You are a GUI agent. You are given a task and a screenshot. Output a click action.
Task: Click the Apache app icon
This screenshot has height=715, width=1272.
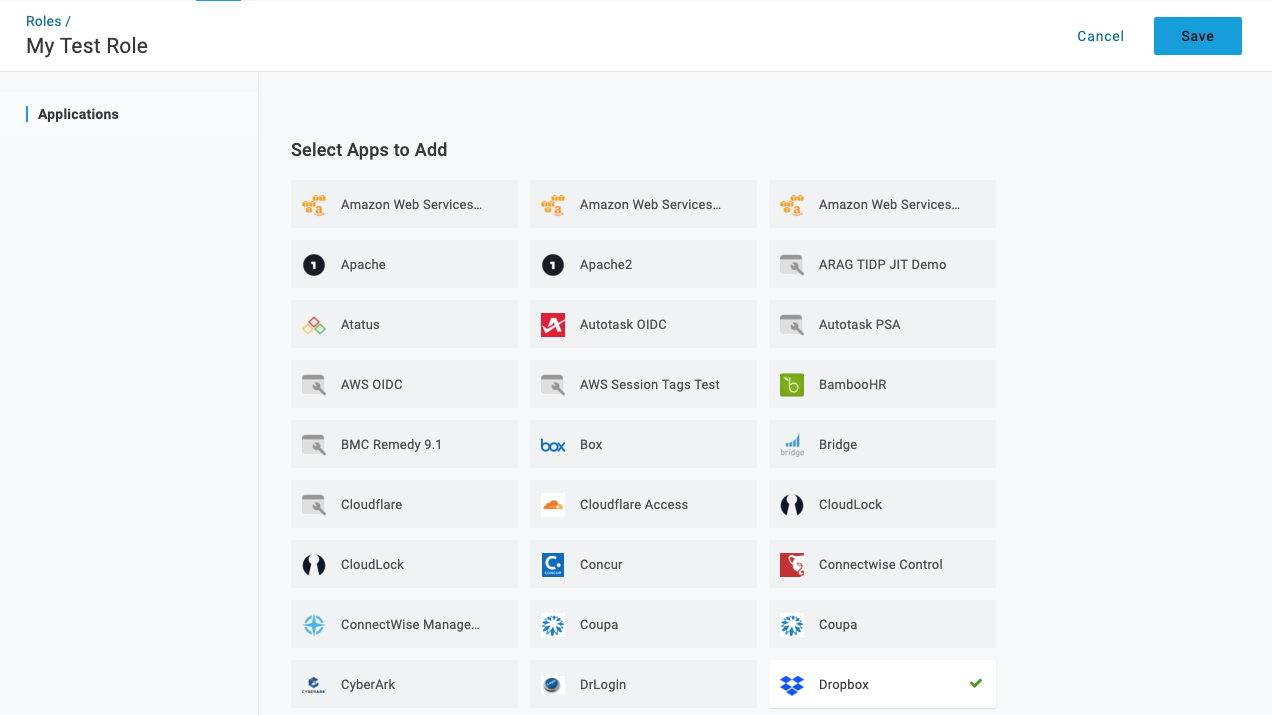[x=314, y=265]
